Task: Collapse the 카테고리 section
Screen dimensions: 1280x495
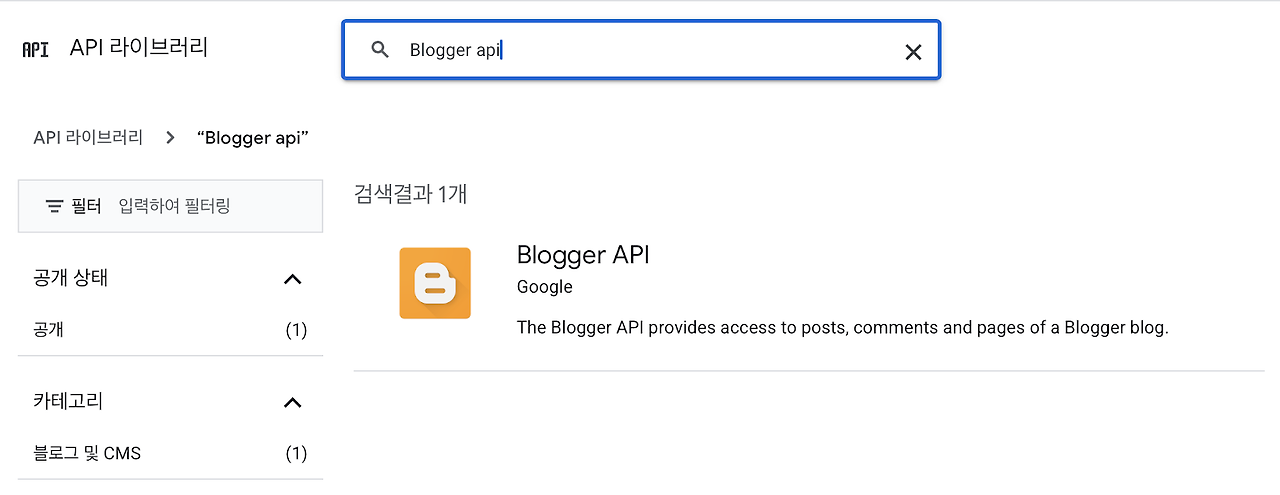Action: coord(292,402)
